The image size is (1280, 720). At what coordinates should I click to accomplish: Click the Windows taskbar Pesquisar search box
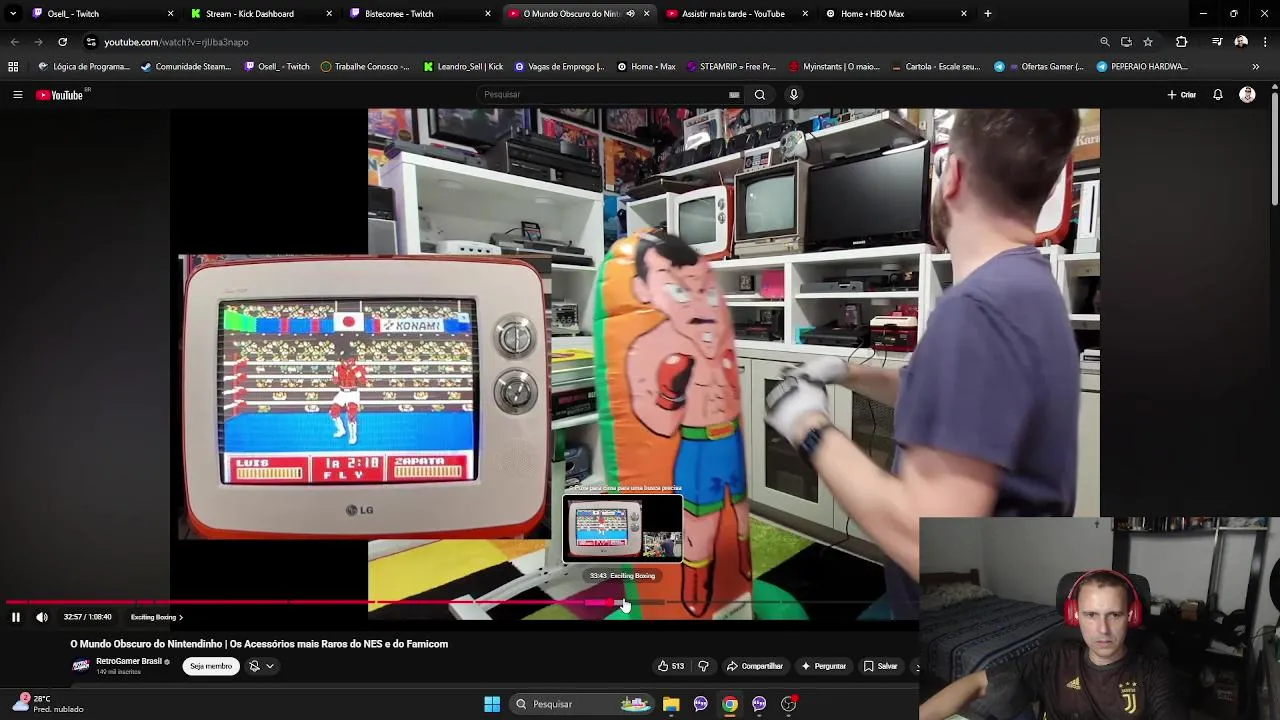pyautogui.click(x=584, y=704)
